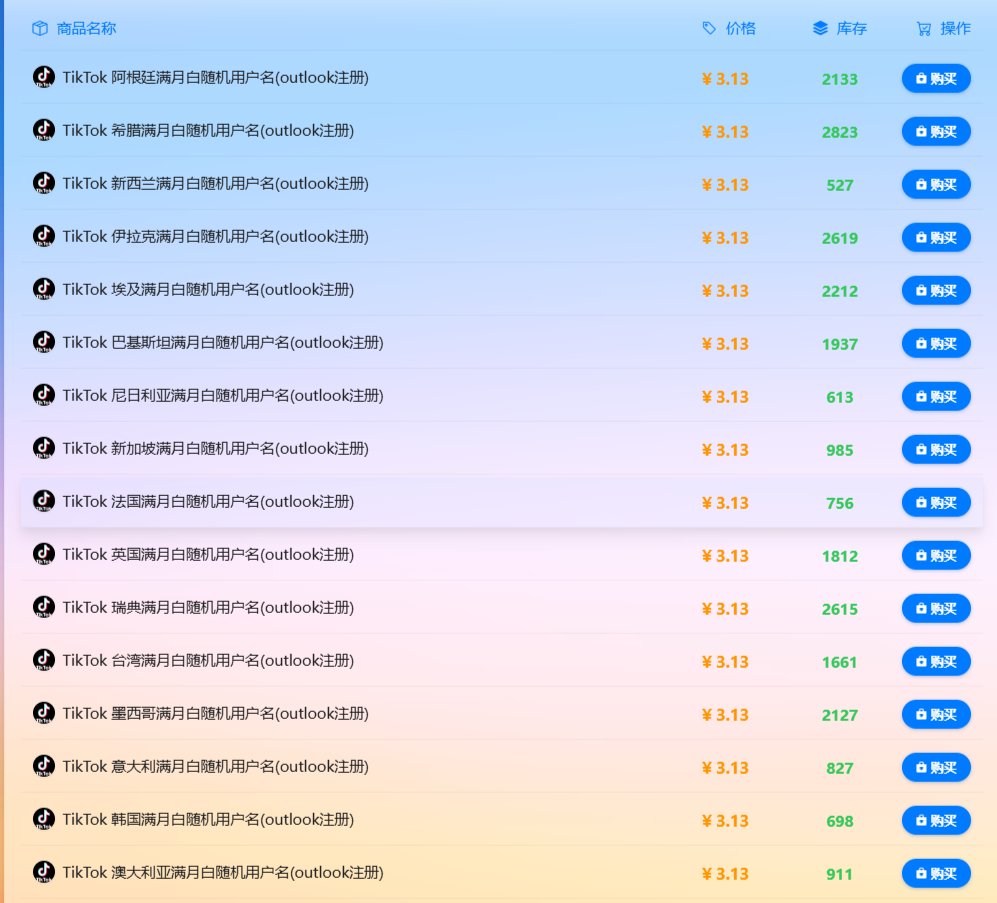Screen dimensions: 997x903
Task: Click TikTok icon in 新加坡 row
Action: [44, 448]
